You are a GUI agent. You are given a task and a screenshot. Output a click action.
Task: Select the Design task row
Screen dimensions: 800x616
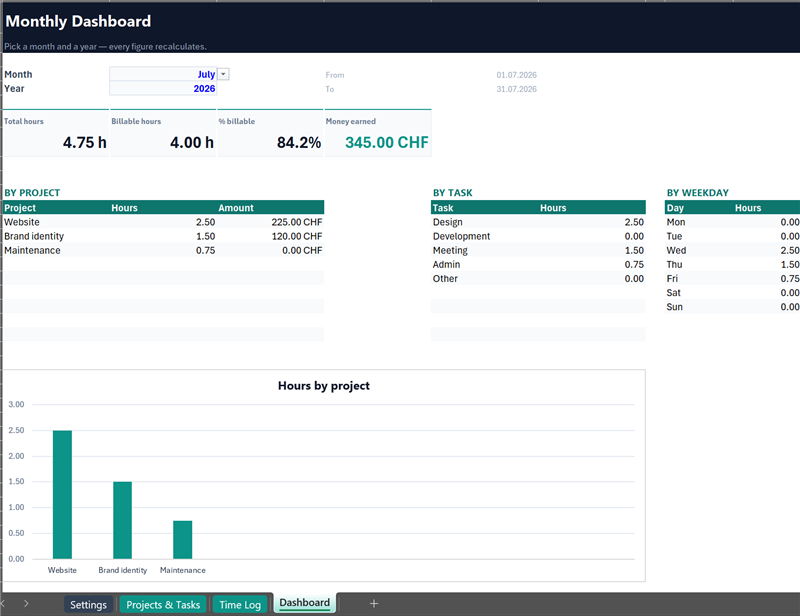538,222
